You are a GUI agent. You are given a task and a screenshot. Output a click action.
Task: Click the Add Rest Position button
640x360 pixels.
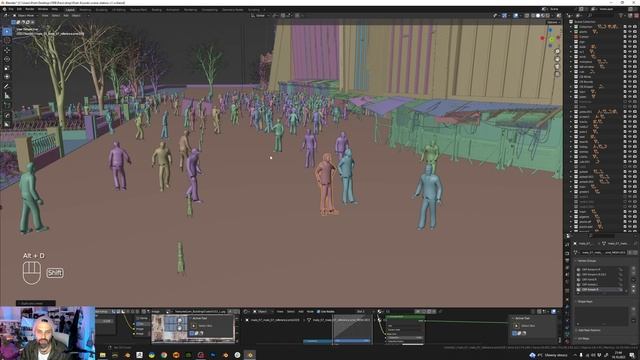589,330
